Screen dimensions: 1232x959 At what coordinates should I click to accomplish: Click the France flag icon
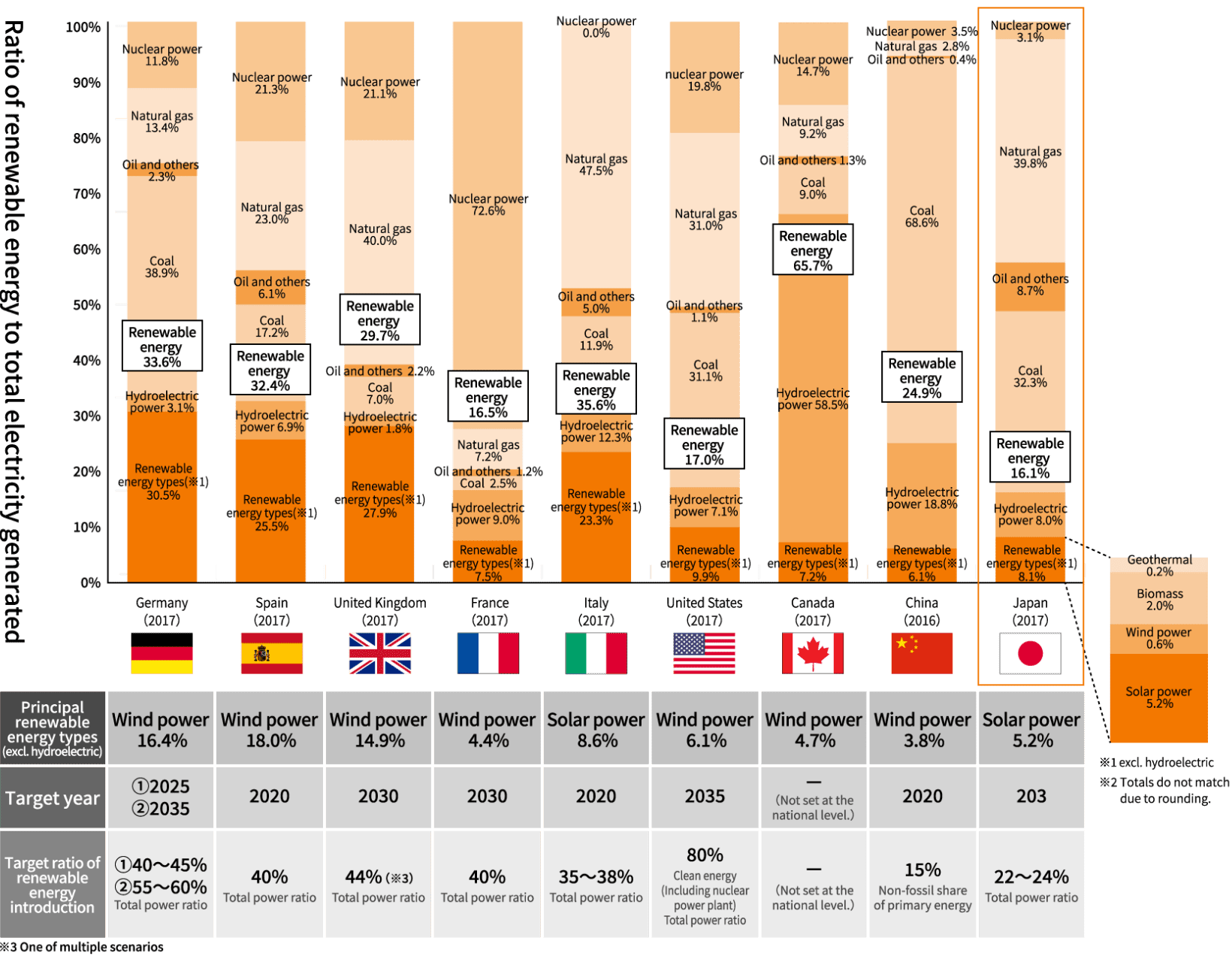[x=488, y=652]
